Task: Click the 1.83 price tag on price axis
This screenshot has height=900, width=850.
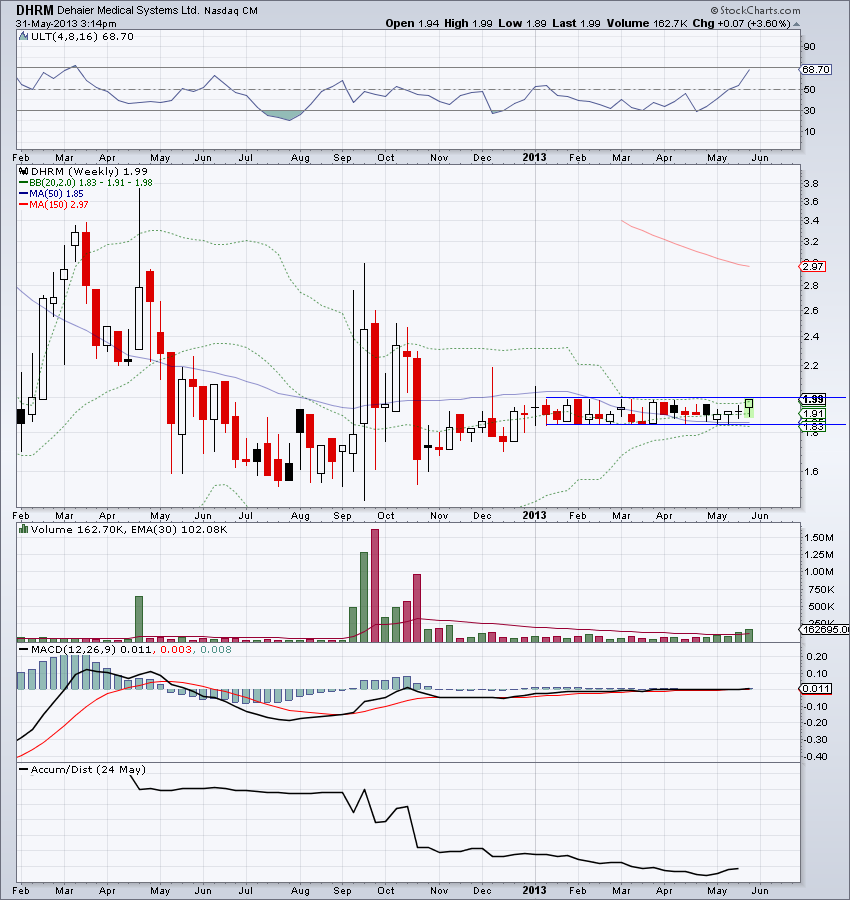Action: pos(812,427)
